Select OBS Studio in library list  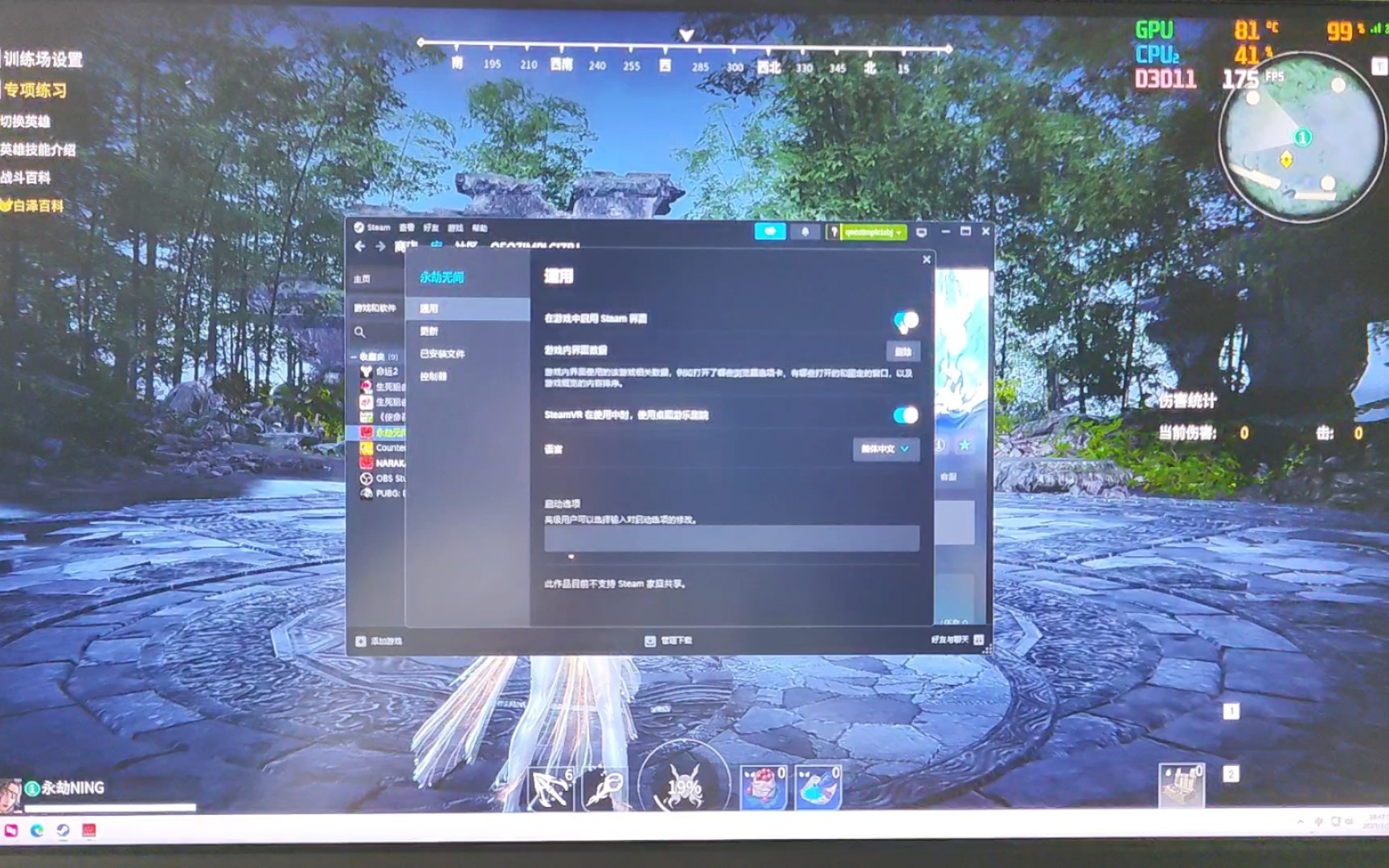click(x=382, y=478)
